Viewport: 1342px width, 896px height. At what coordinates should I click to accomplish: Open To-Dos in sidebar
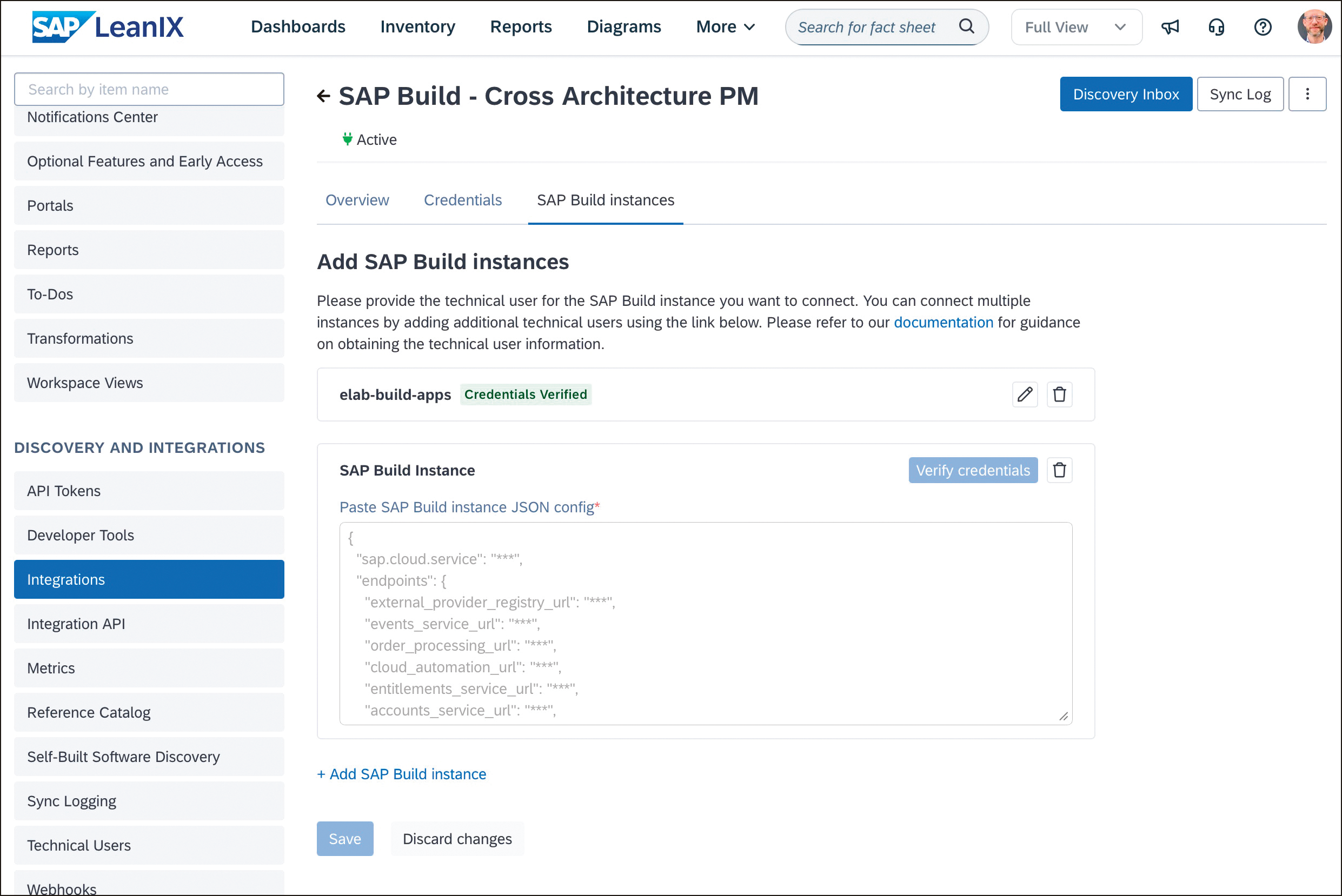pos(149,294)
